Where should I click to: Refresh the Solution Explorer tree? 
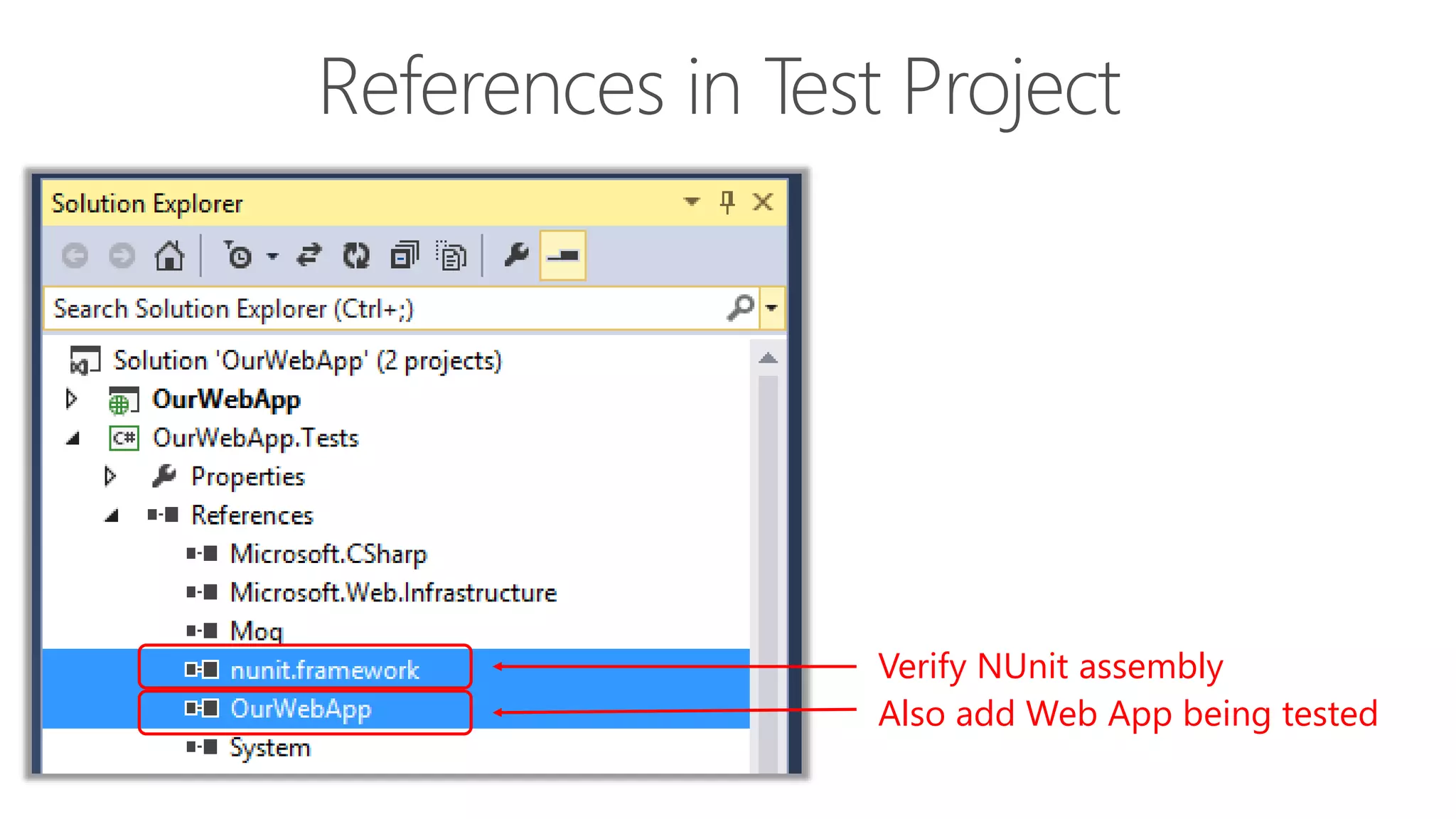pyautogui.click(x=356, y=255)
